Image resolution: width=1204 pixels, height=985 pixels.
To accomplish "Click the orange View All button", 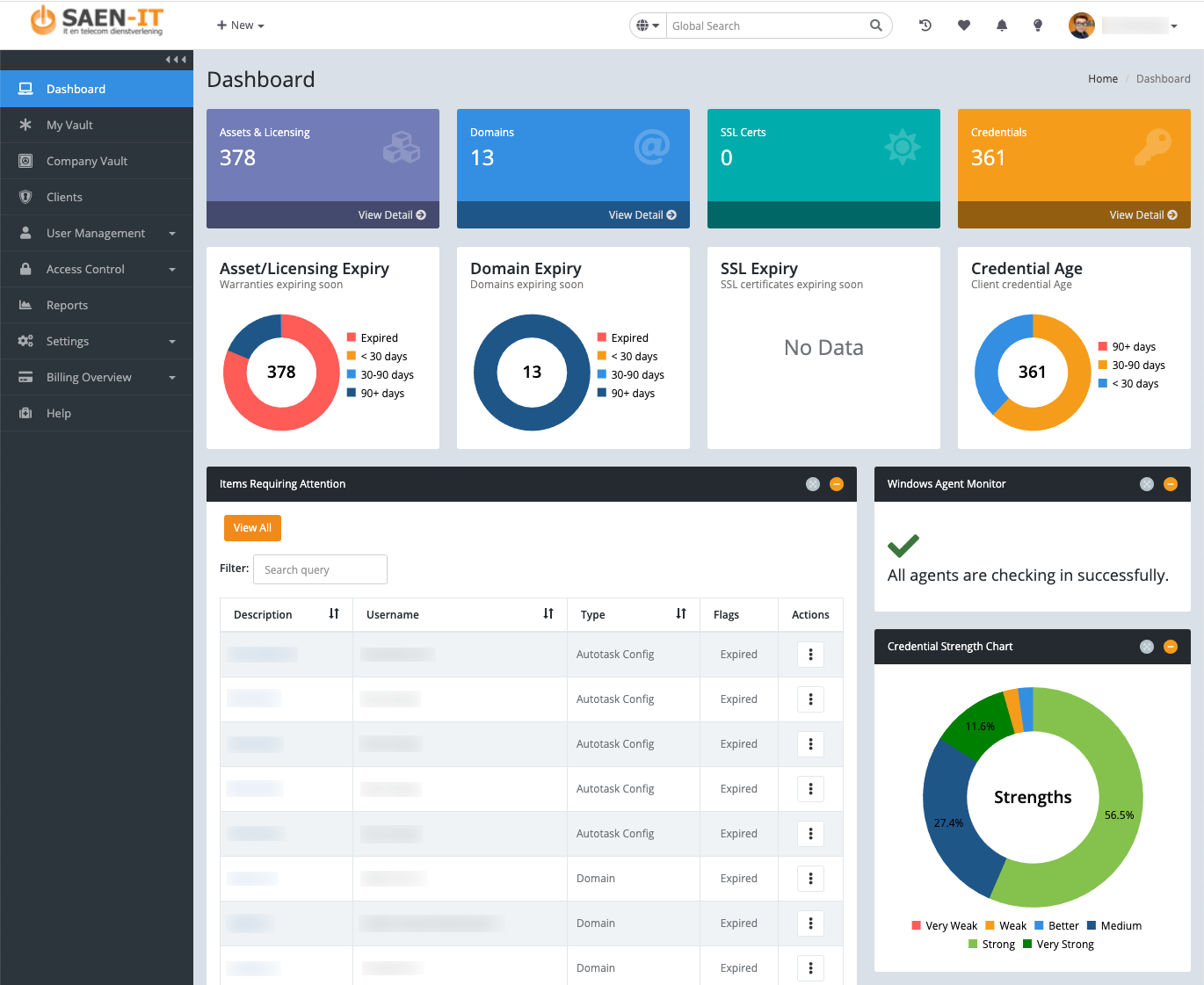I will (x=252, y=528).
